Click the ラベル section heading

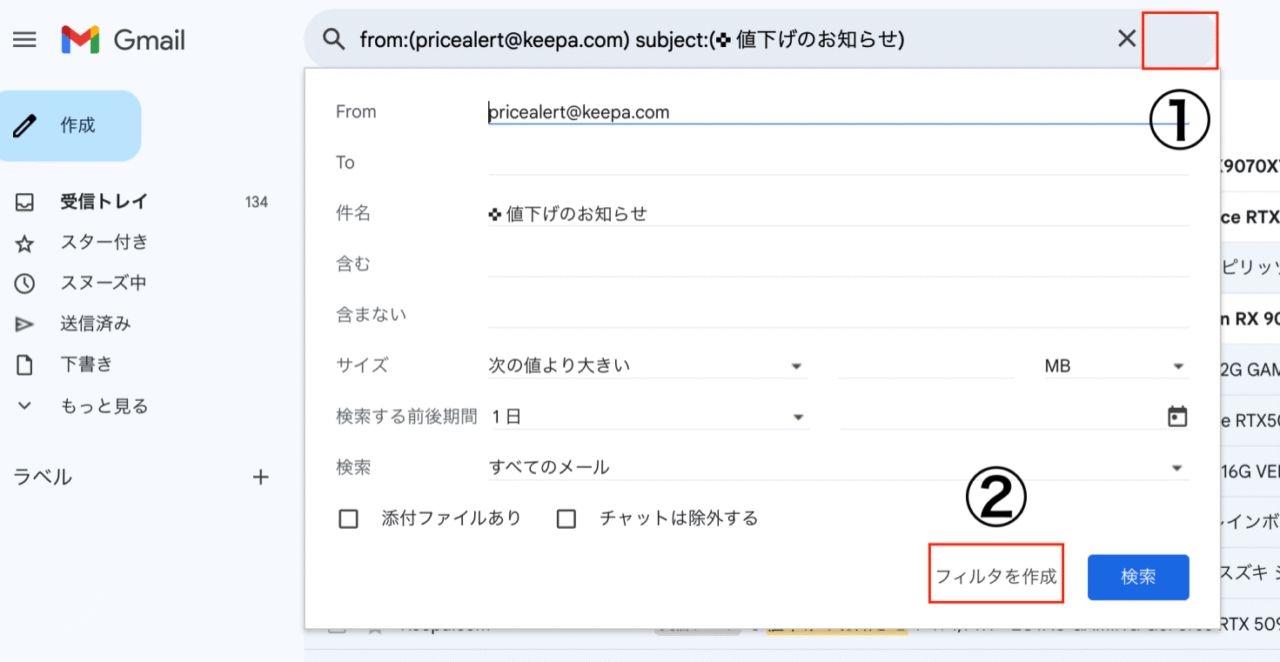42,477
